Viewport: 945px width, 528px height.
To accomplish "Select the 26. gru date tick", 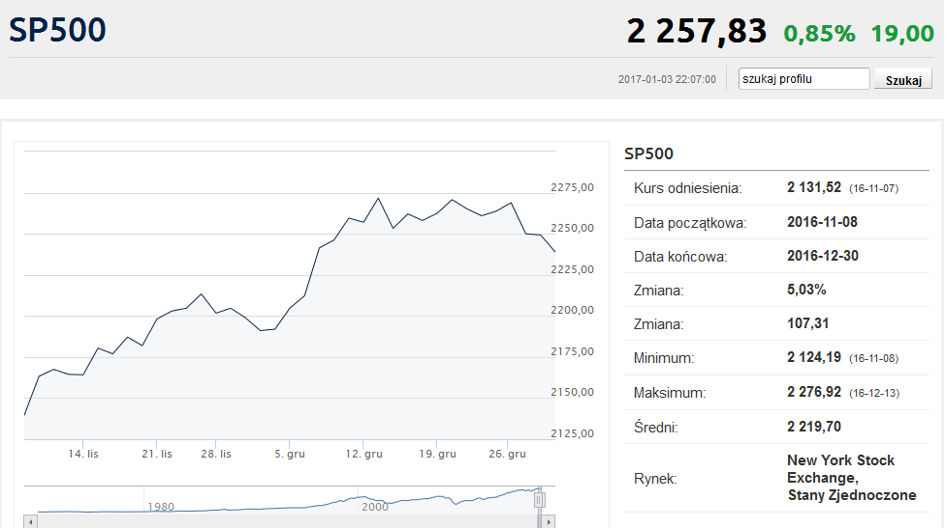I will point(507,454).
